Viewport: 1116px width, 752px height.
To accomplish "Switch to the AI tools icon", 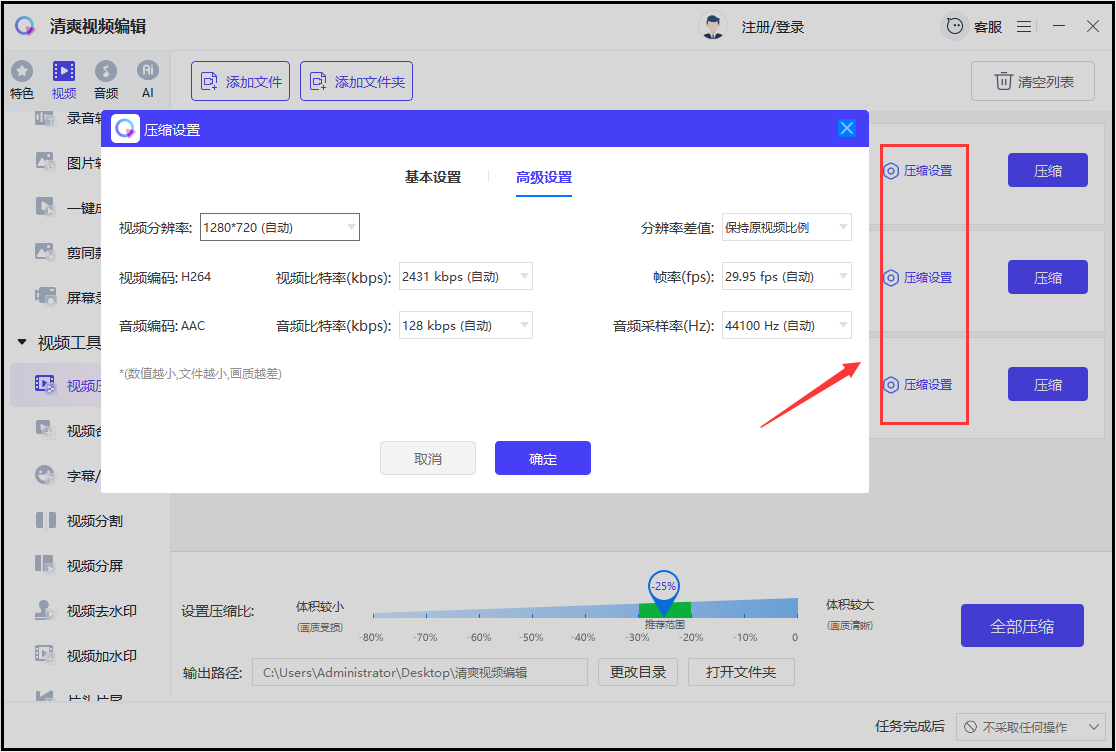I will pyautogui.click(x=147, y=70).
